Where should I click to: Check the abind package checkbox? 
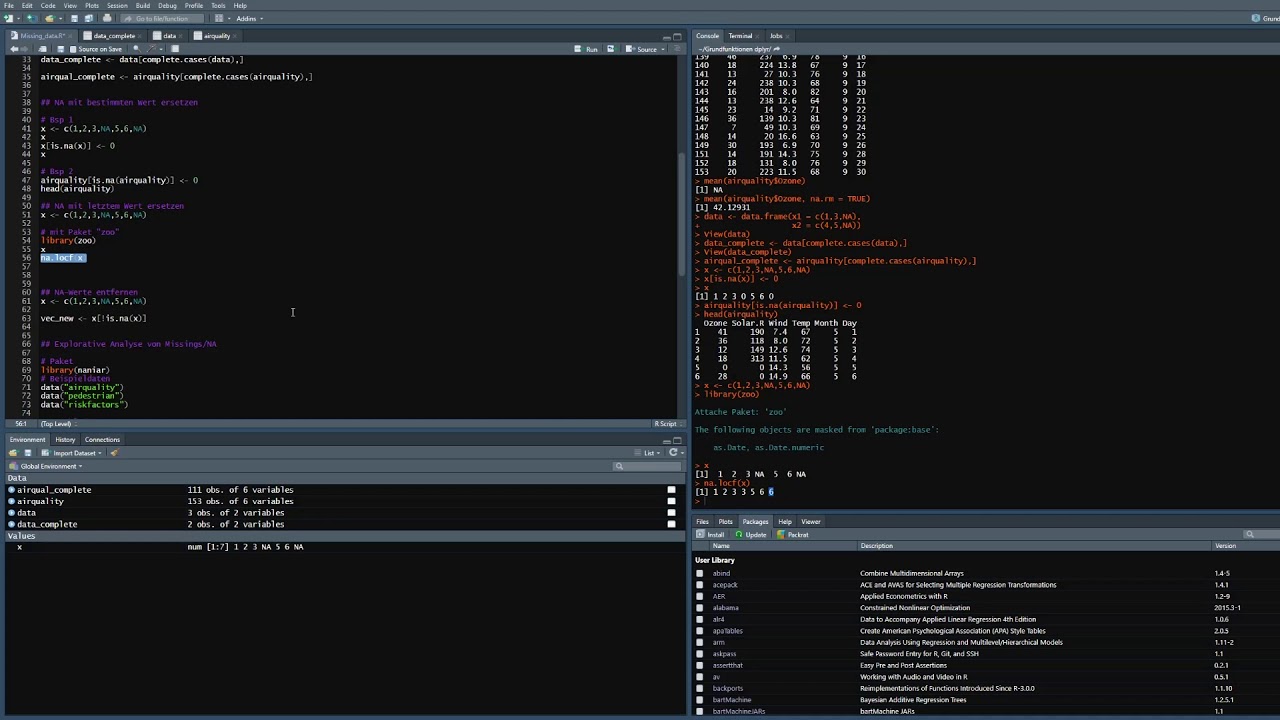tap(699, 573)
